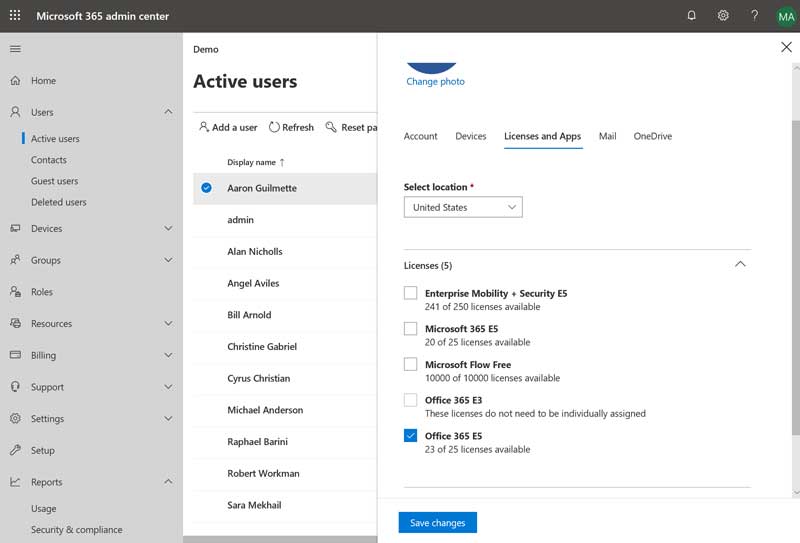Click the Roles icon in sidebar
Screen dimensions: 800x543
click(x=15, y=291)
